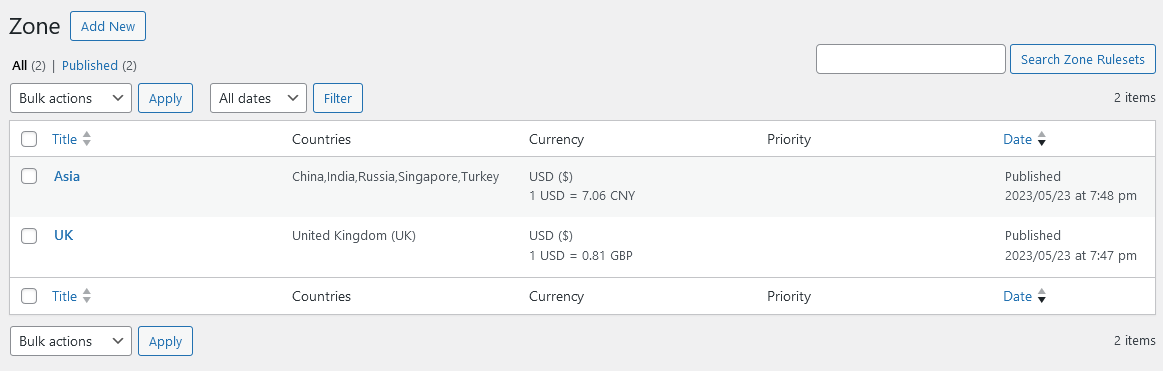Click the sort arrows beside the header Title
The width and height of the screenshot is (1163, 371).
pyautogui.click(x=87, y=139)
